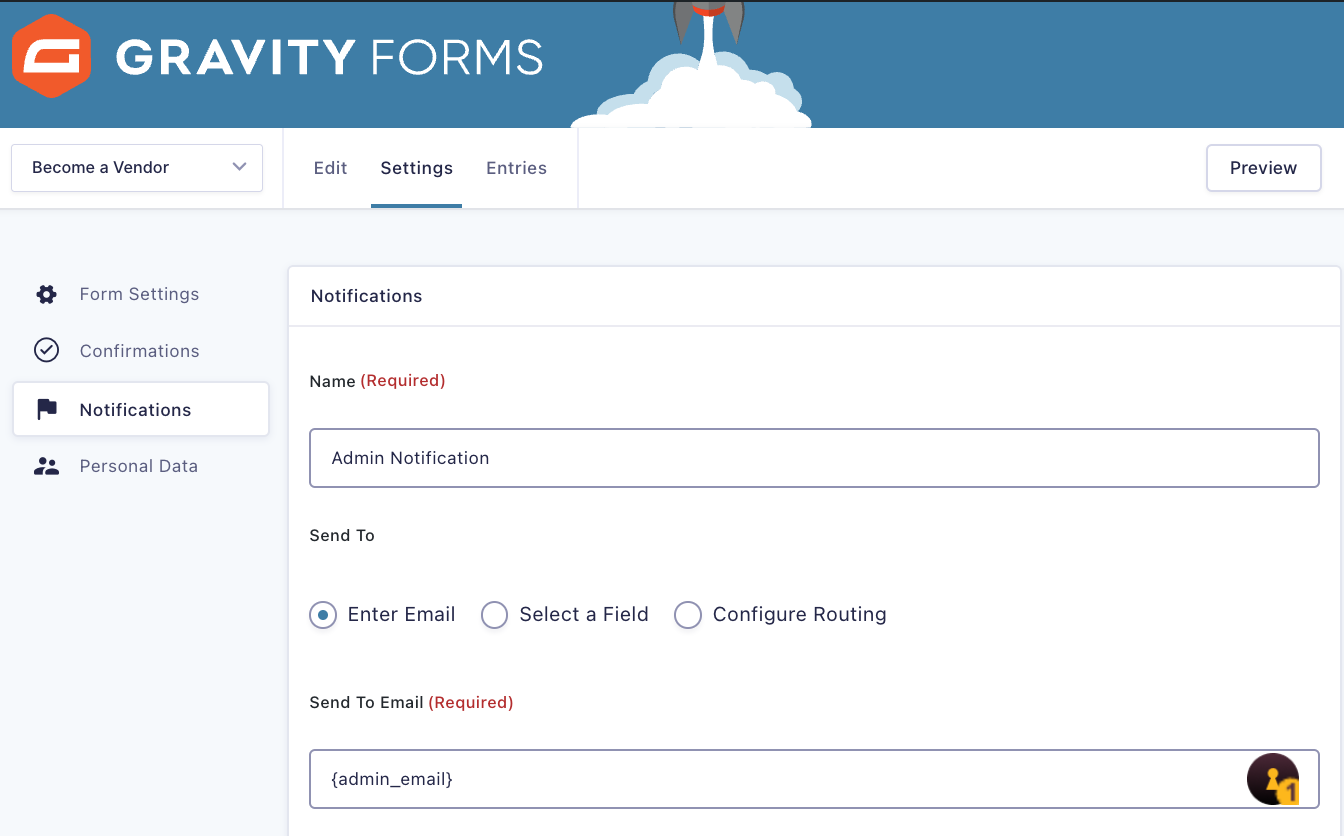Click the Settings tab
Viewport: 1344px width, 836px height.
point(416,168)
